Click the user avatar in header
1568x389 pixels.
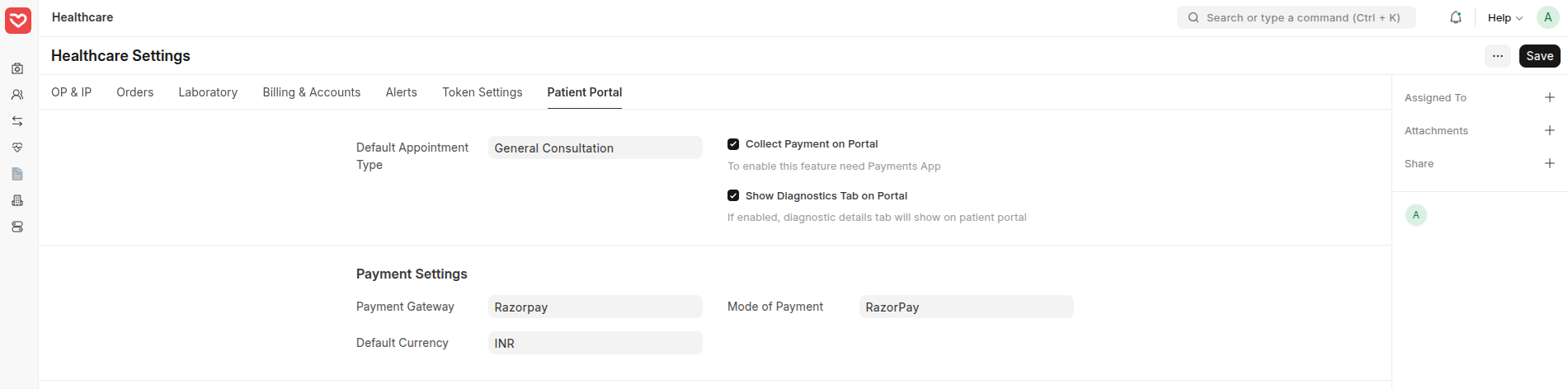pyautogui.click(x=1547, y=17)
